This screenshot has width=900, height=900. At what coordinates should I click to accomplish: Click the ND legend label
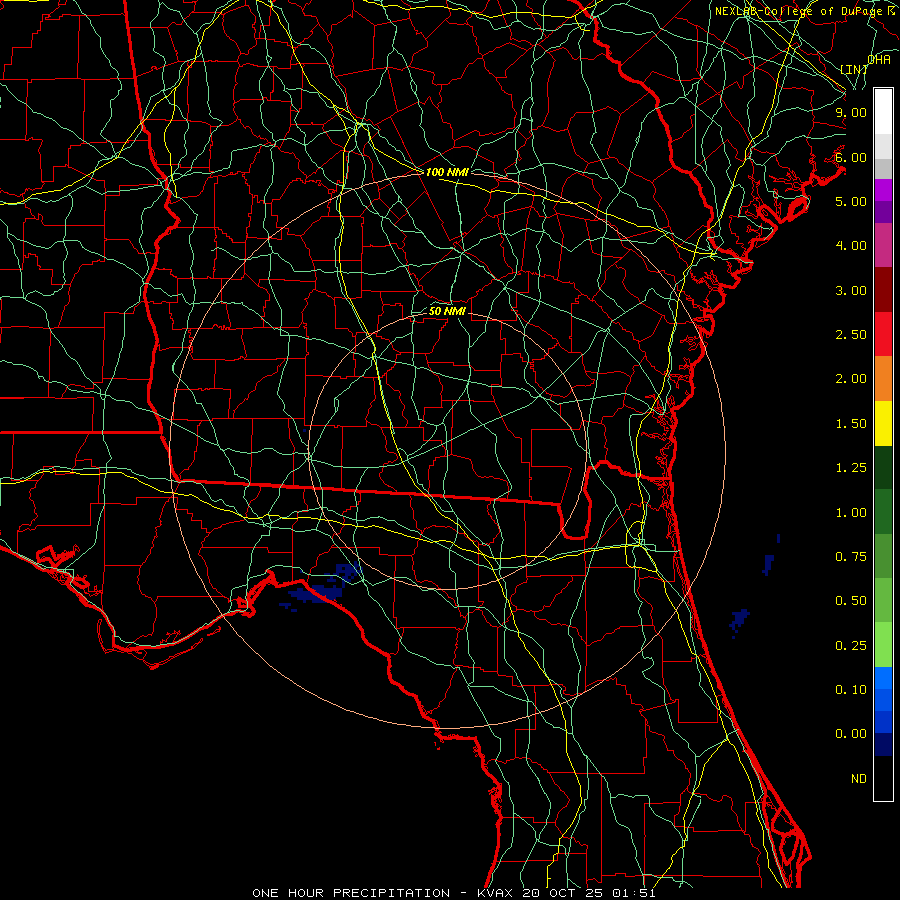tap(859, 779)
